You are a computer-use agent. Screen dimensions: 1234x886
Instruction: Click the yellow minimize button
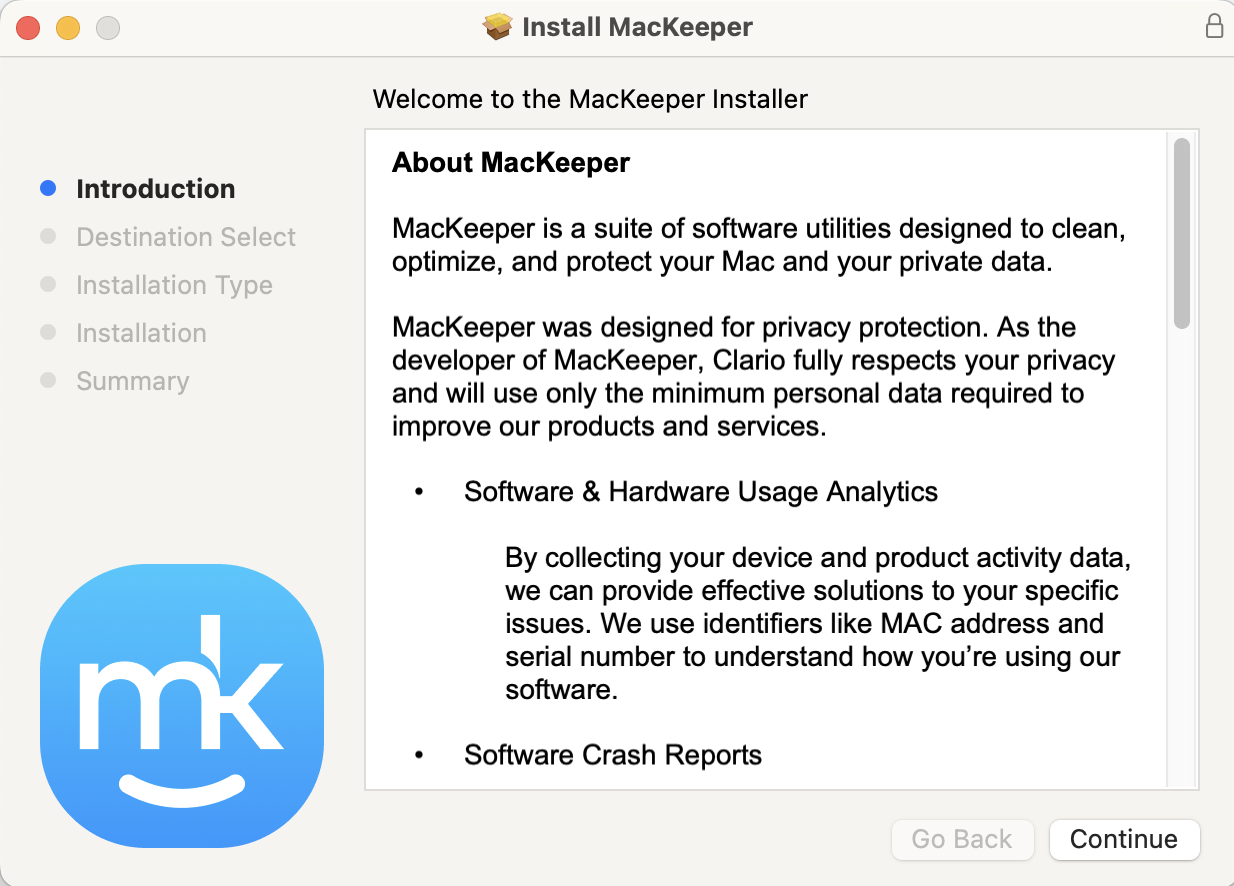click(x=67, y=28)
